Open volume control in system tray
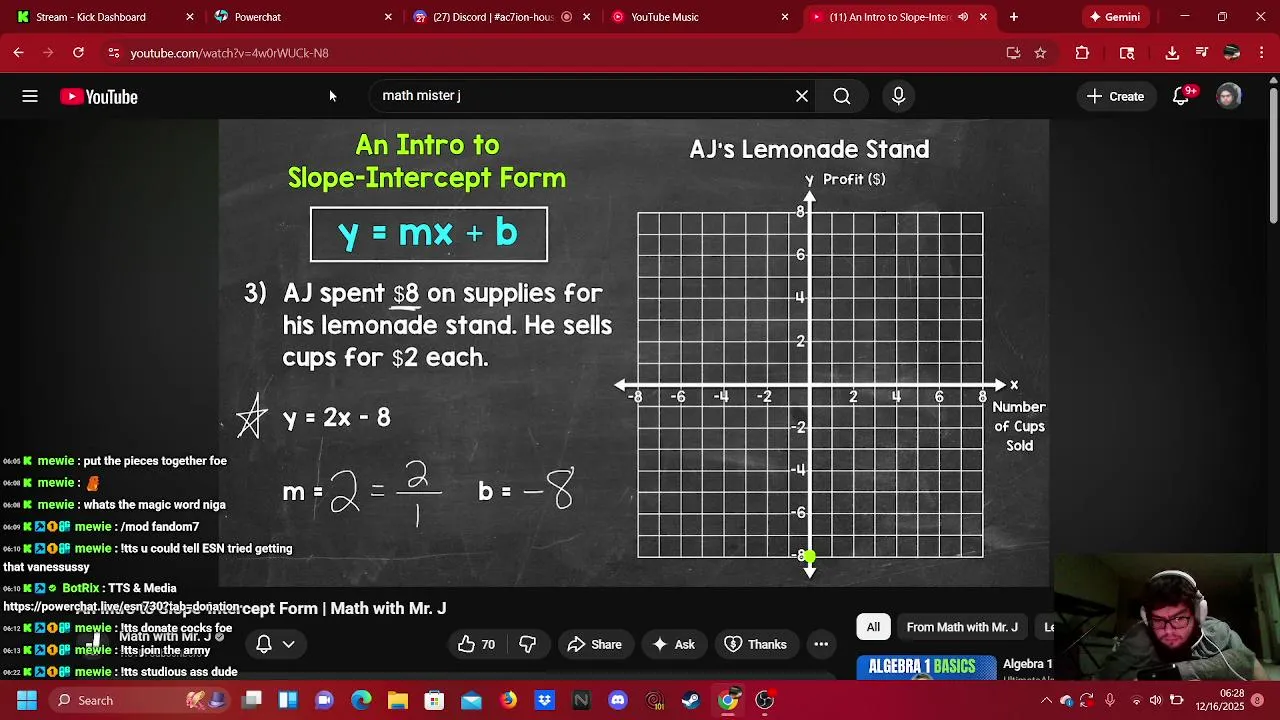1280x720 pixels. [x=1156, y=700]
